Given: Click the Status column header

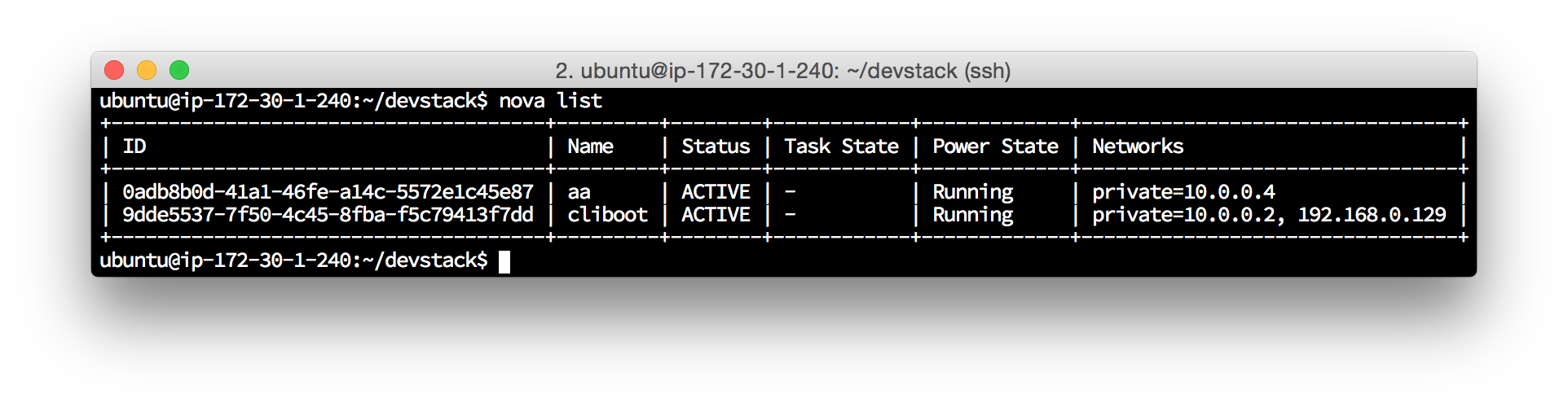Looking at the screenshot, I should click(716, 147).
